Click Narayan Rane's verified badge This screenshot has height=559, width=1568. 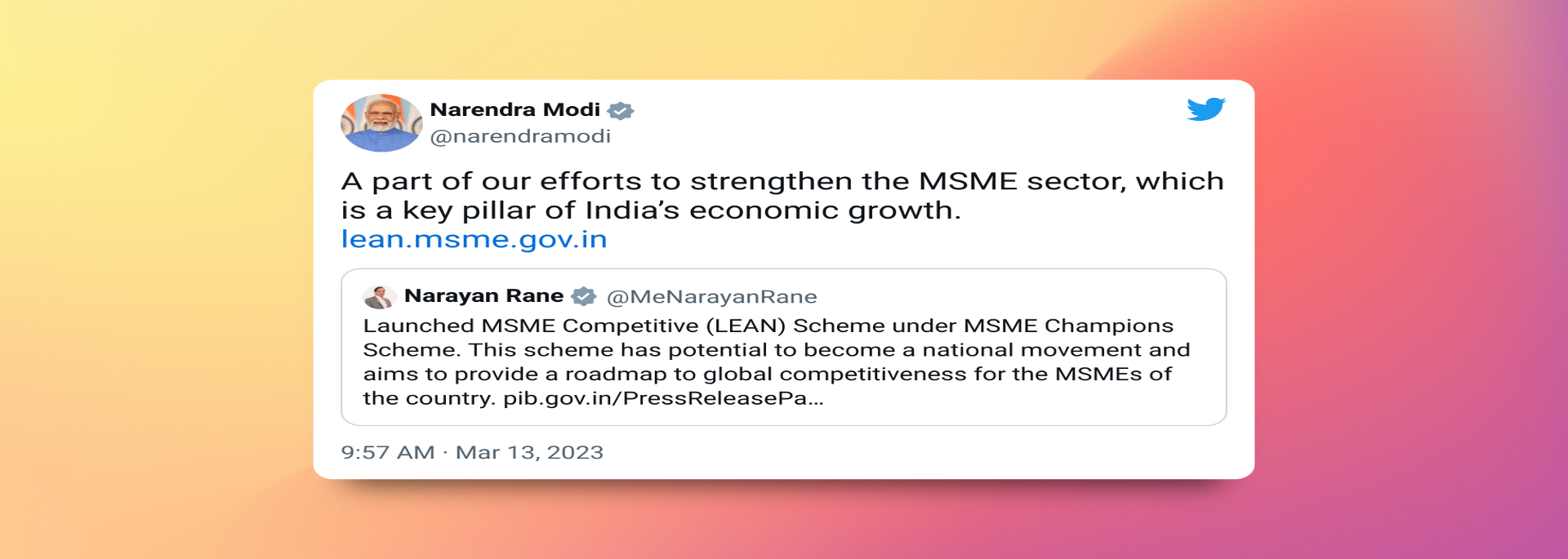point(584,296)
